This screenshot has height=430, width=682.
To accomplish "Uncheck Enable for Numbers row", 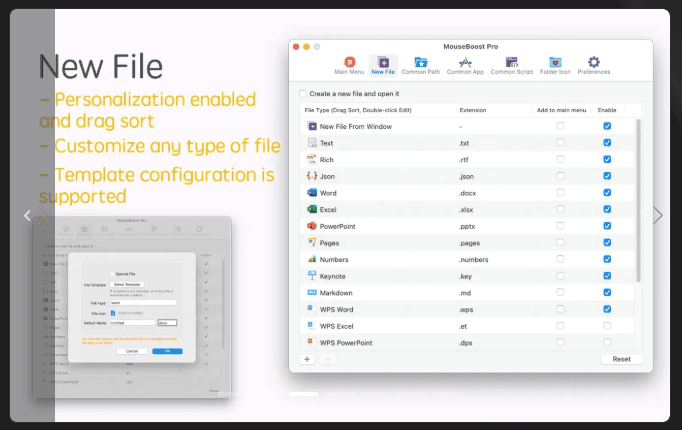I will point(607,259).
